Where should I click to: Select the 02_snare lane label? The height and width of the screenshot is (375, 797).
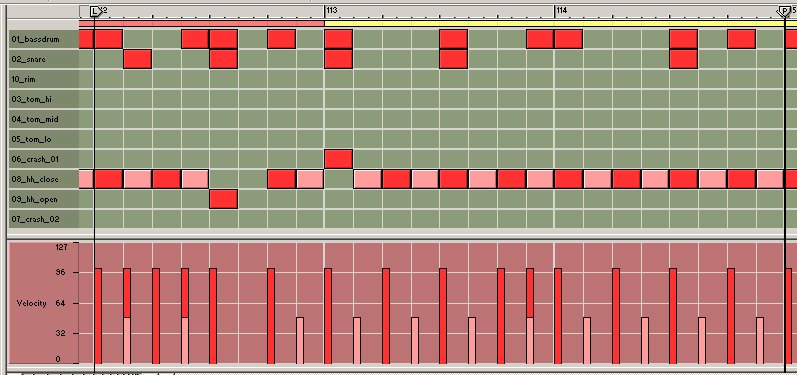[28, 59]
